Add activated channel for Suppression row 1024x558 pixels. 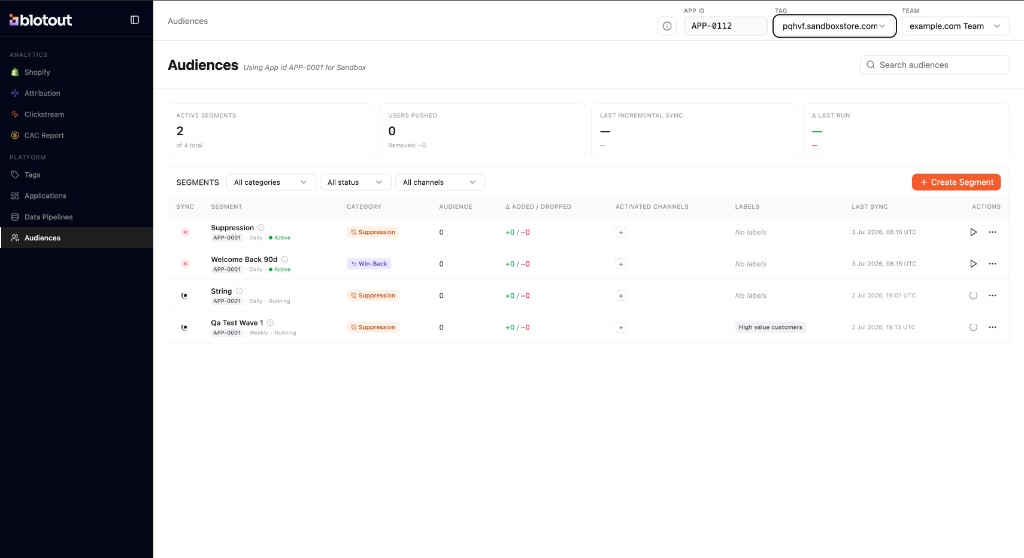pos(620,233)
